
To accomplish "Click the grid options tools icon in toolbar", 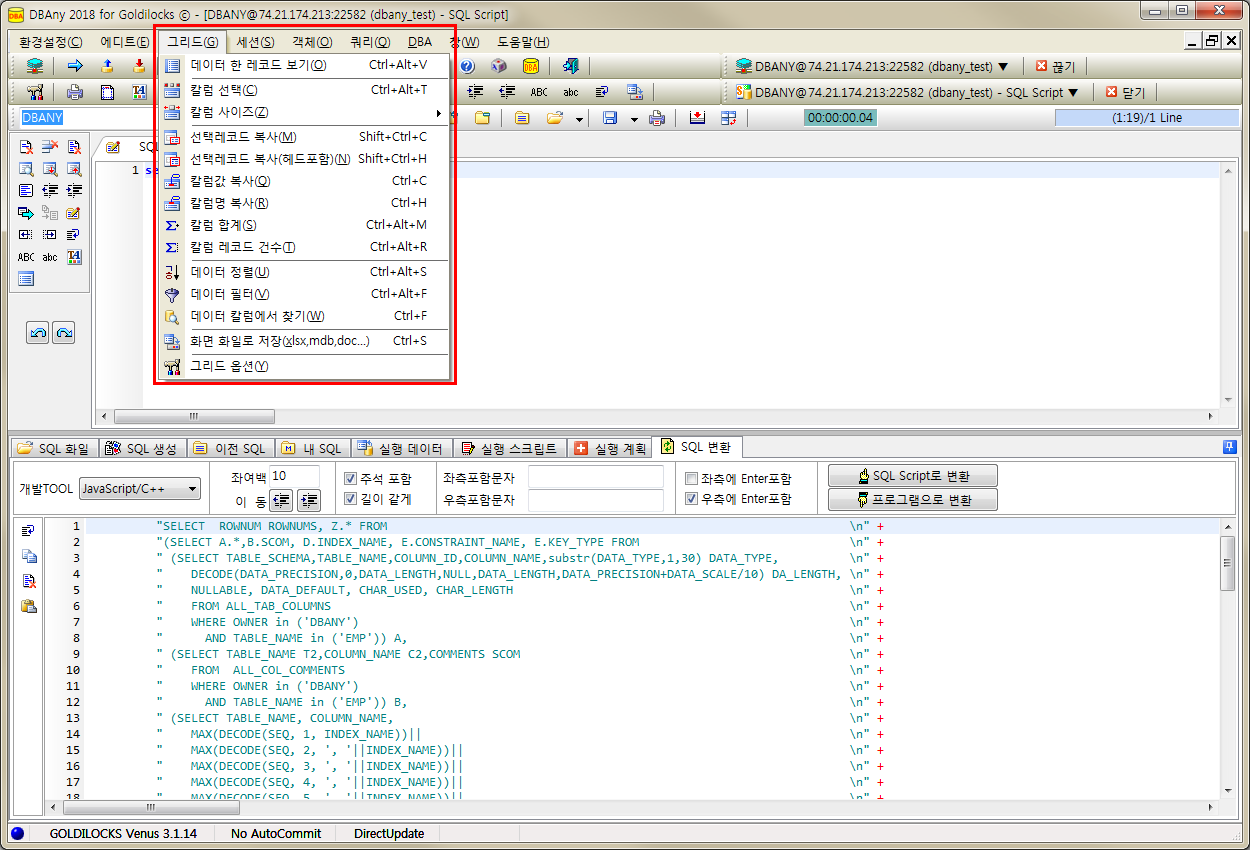I will click(x=35, y=92).
